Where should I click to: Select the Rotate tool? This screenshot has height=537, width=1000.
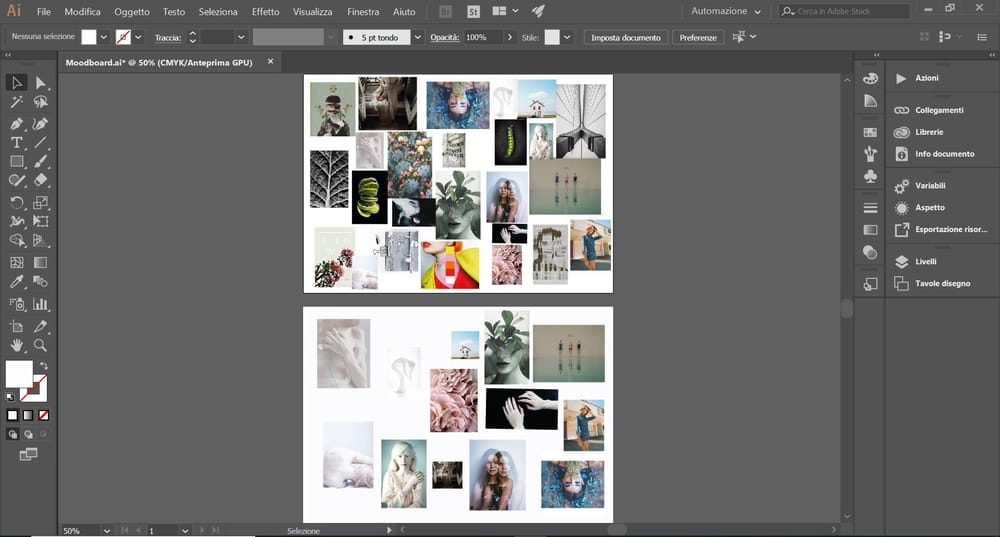tap(17, 203)
